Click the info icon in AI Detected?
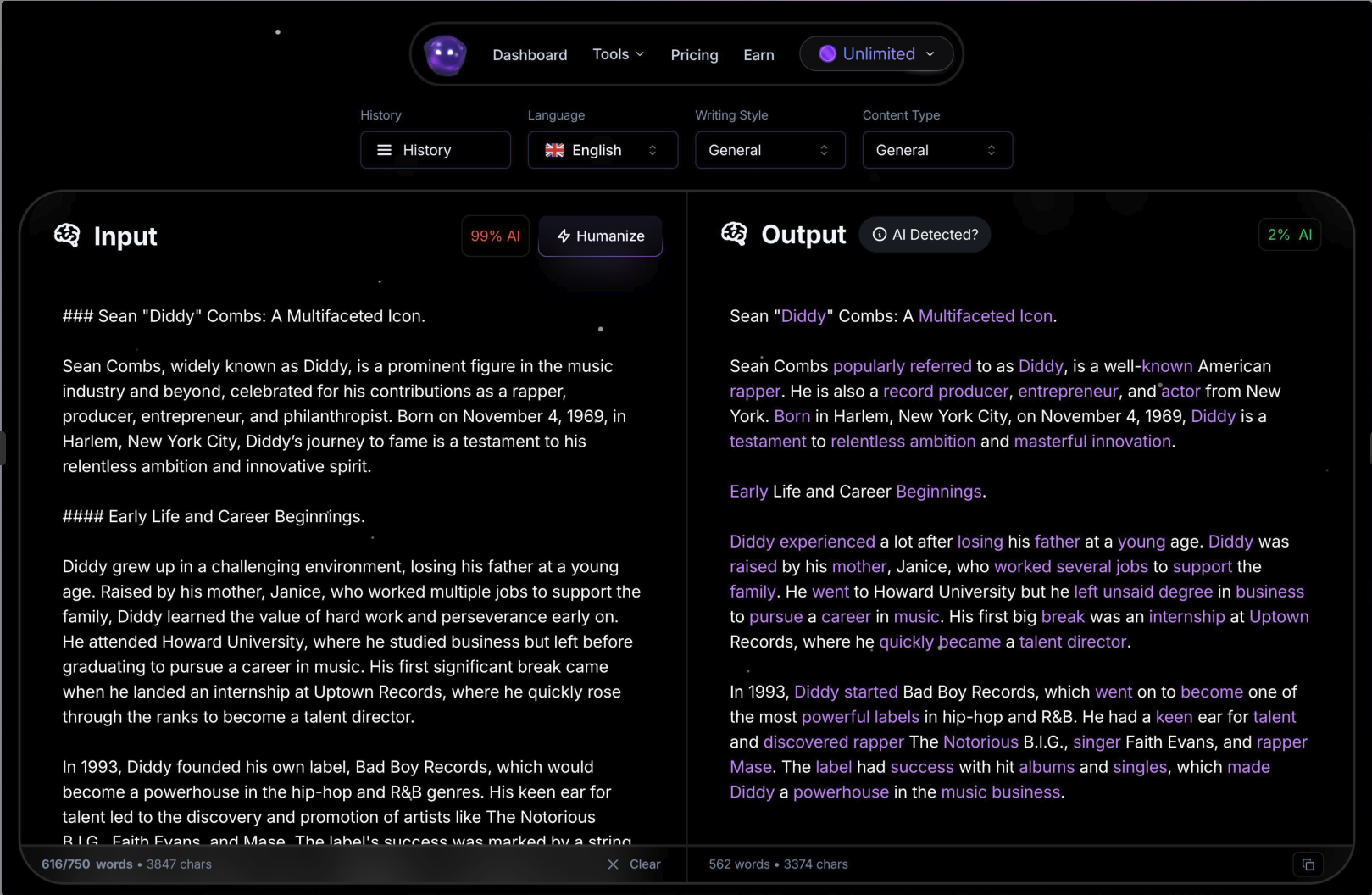This screenshot has width=1372, height=895. (880, 235)
